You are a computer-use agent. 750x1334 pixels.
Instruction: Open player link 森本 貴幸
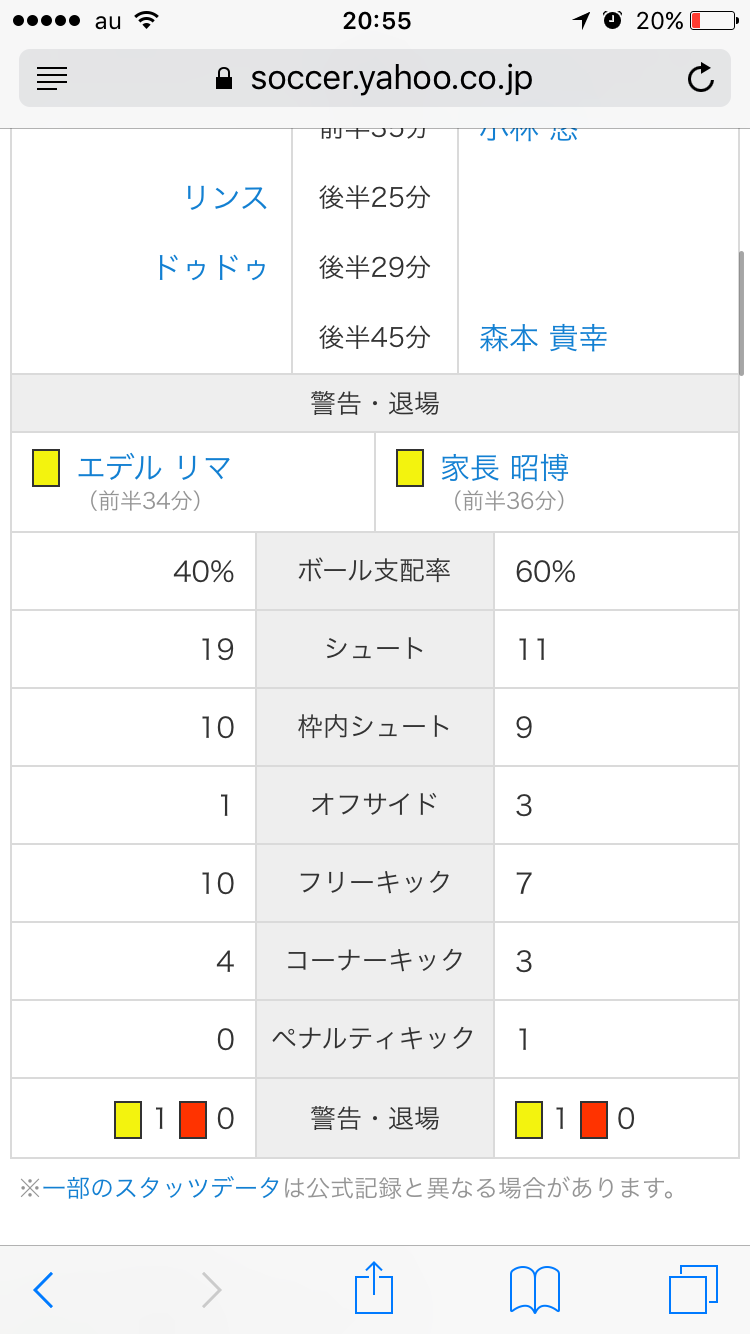[543, 337]
